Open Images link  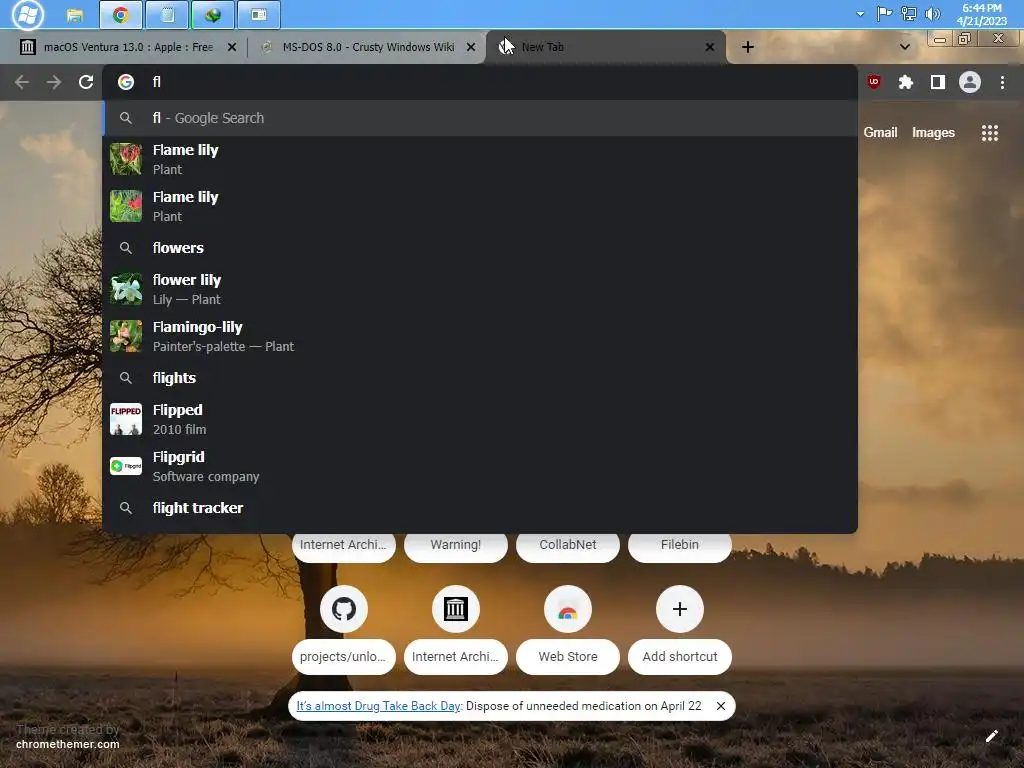click(933, 133)
